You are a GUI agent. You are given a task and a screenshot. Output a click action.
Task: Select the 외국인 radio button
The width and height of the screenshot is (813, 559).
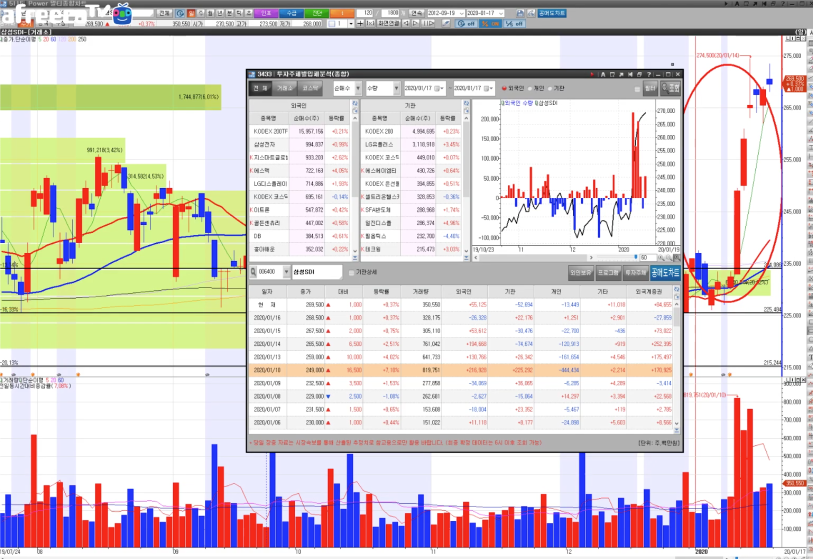504,89
